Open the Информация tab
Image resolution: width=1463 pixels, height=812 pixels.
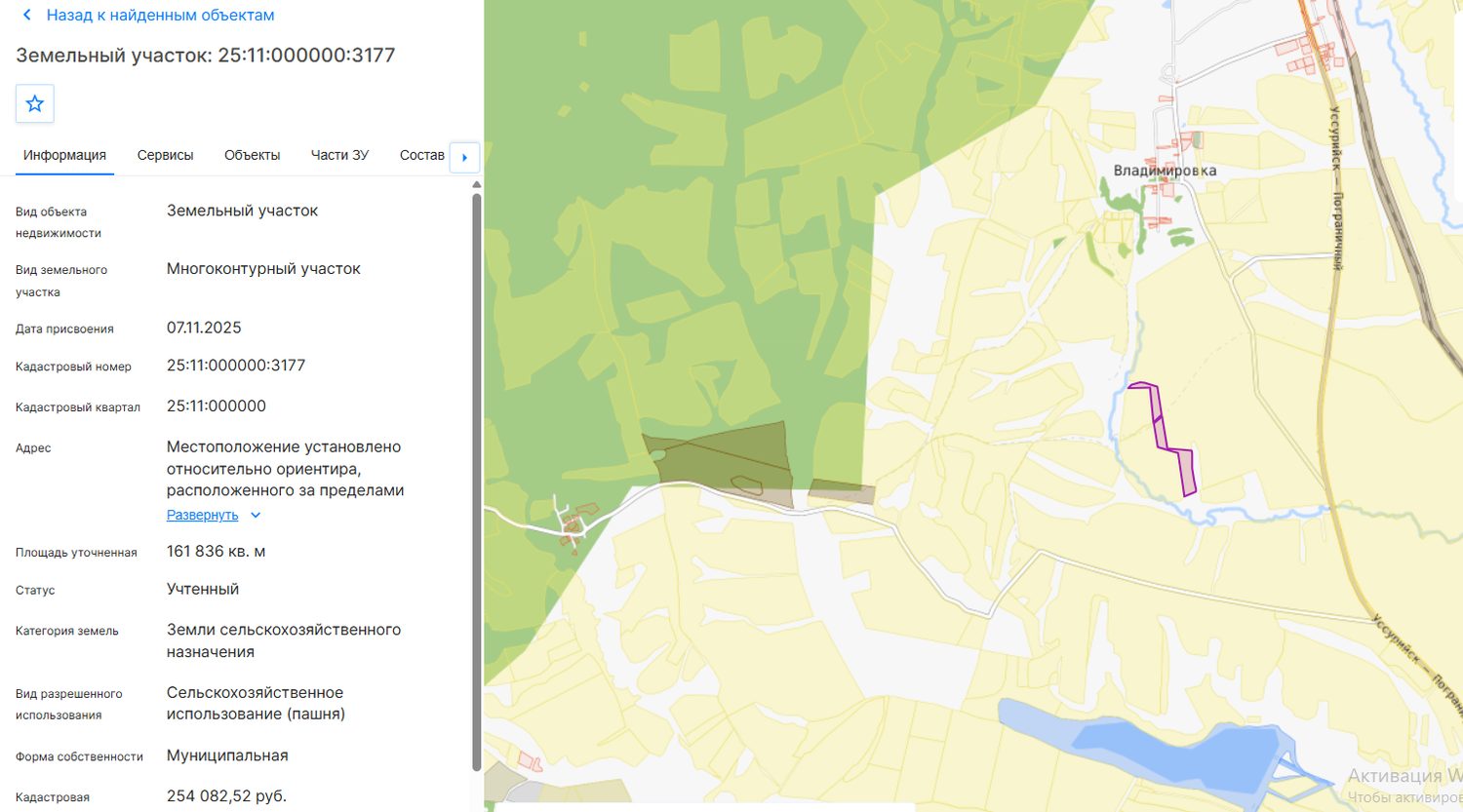click(64, 155)
